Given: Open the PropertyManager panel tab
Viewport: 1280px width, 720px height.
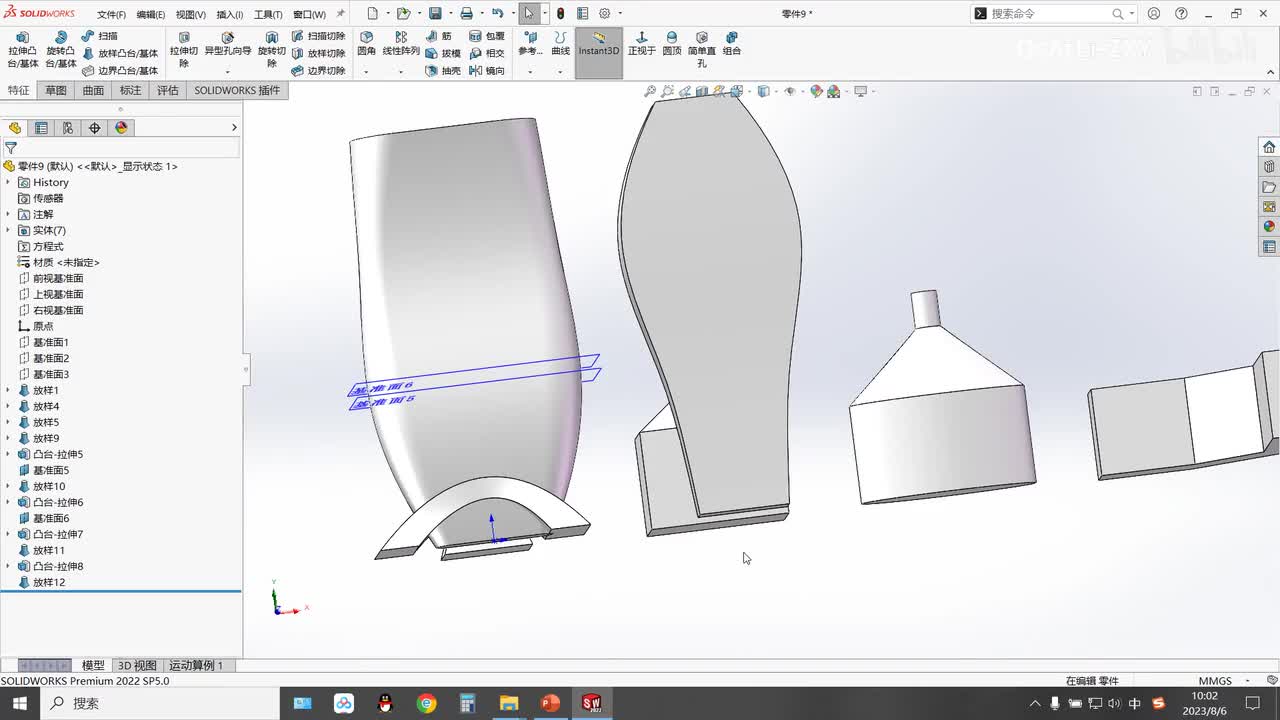Looking at the screenshot, I should (41, 128).
